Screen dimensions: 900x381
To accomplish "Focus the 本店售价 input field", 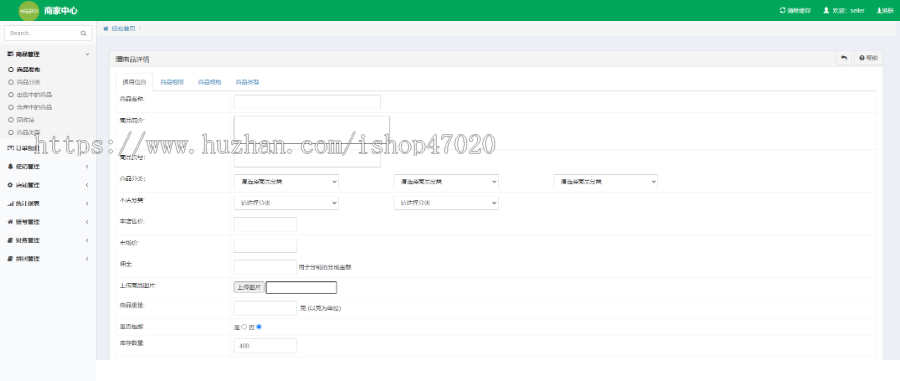I will click(265, 224).
